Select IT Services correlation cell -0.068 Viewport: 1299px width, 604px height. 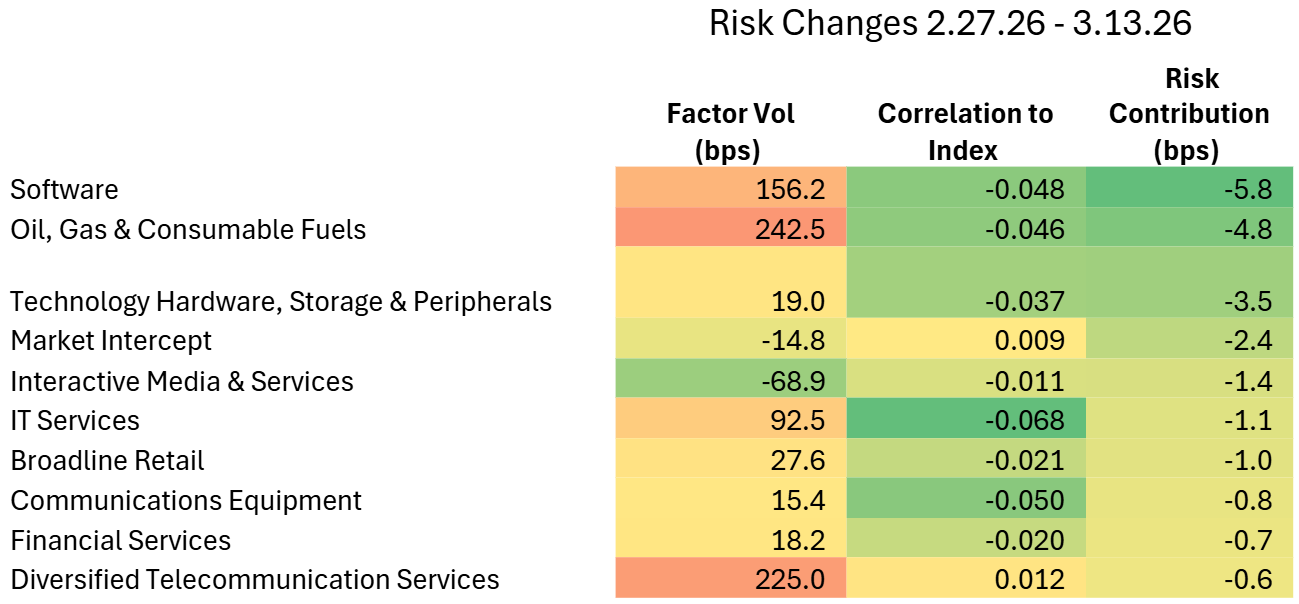point(965,420)
